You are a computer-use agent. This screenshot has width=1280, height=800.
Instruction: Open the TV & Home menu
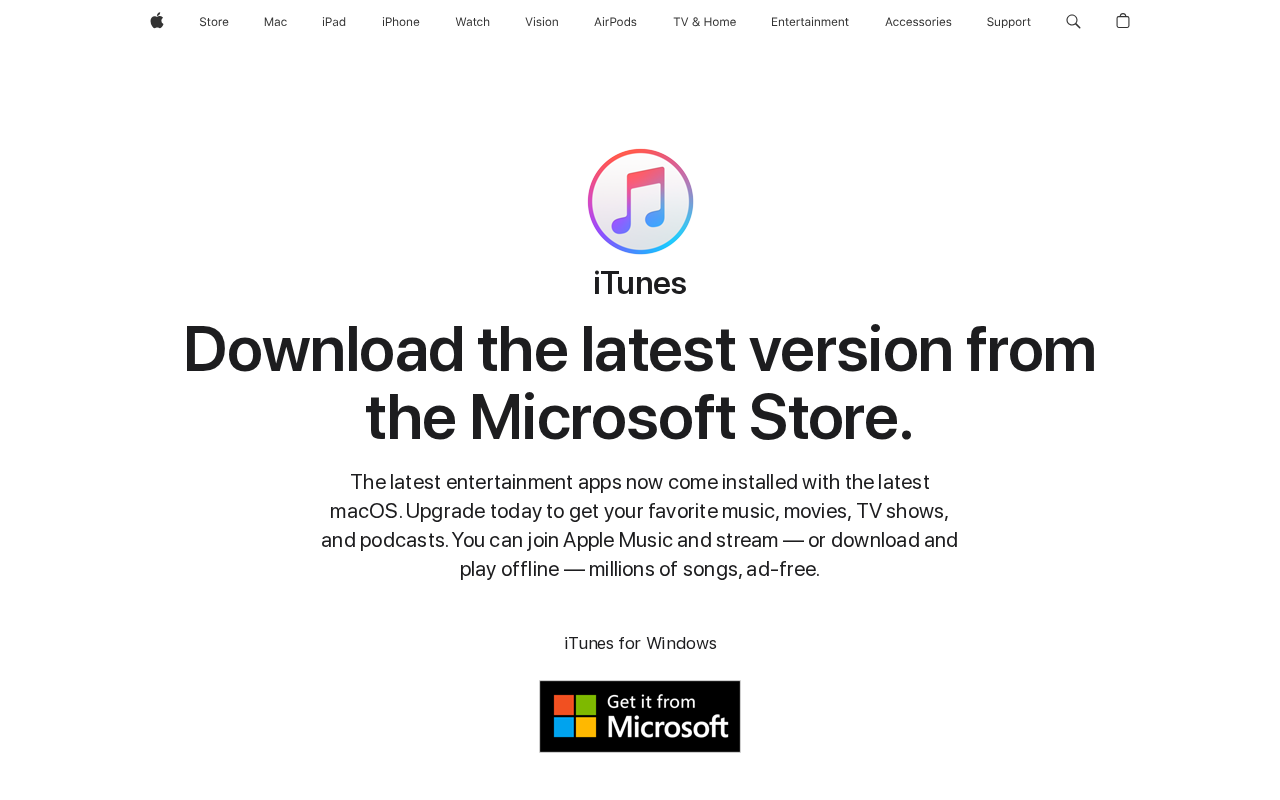pos(704,22)
